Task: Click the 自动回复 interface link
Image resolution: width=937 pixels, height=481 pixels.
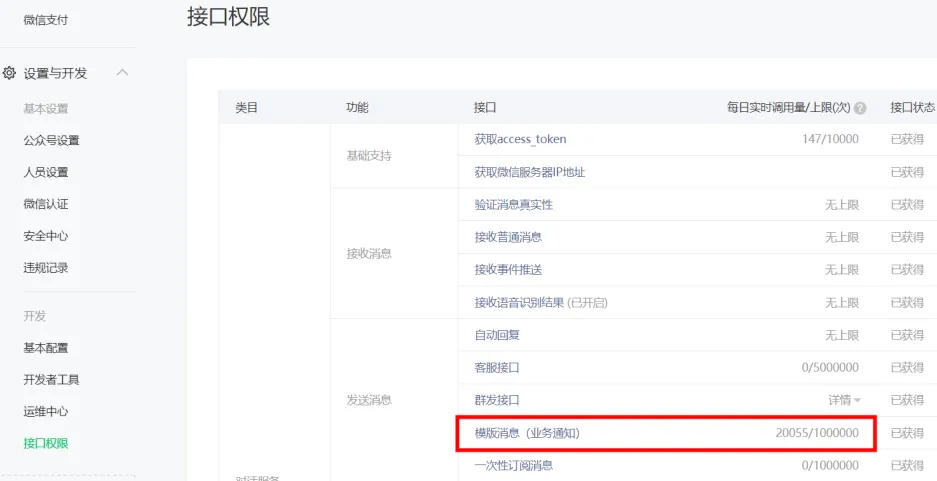Action: [x=497, y=335]
